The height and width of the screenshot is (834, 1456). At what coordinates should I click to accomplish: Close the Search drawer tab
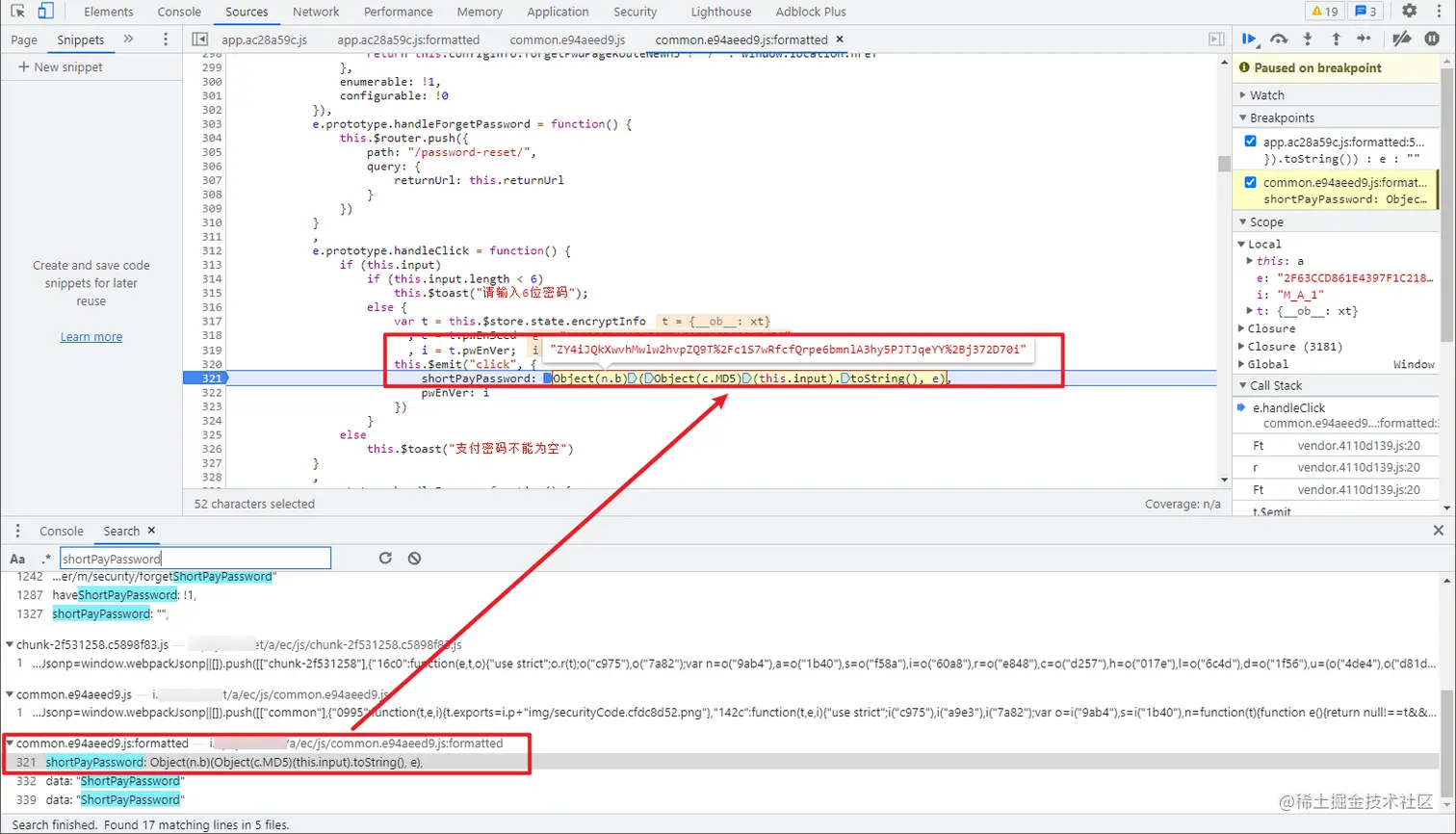[151, 531]
